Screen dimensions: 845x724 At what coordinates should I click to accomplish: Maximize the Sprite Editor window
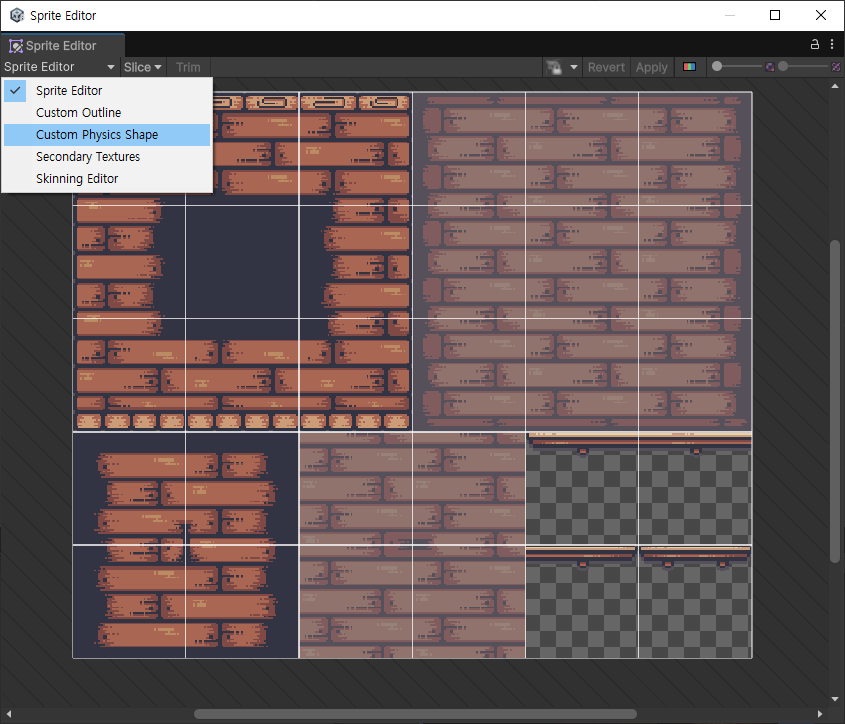coord(775,15)
